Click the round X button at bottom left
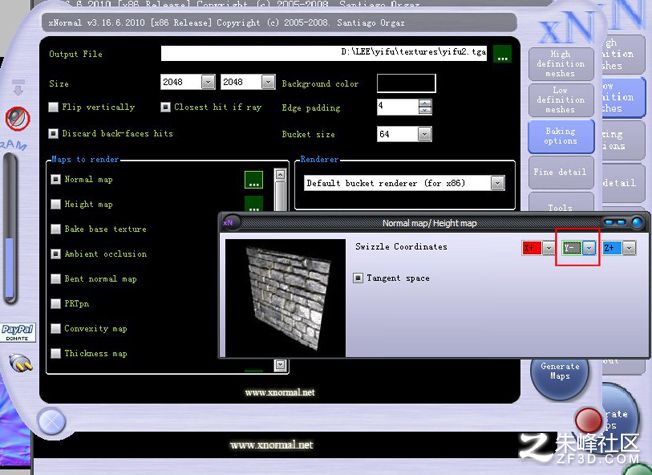The height and width of the screenshot is (475, 652). tap(52, 421)
